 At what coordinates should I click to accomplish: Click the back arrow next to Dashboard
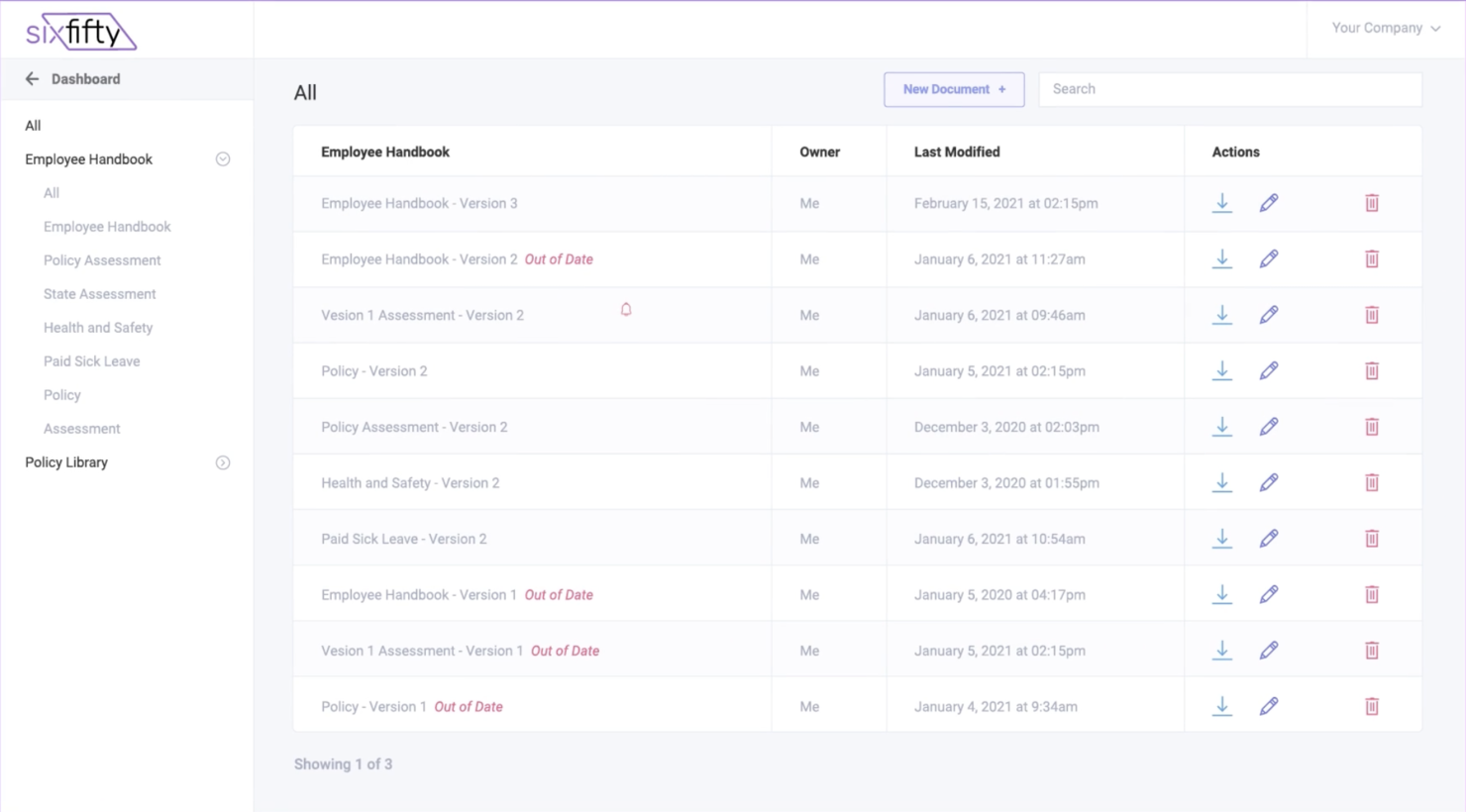click(32, 78)
